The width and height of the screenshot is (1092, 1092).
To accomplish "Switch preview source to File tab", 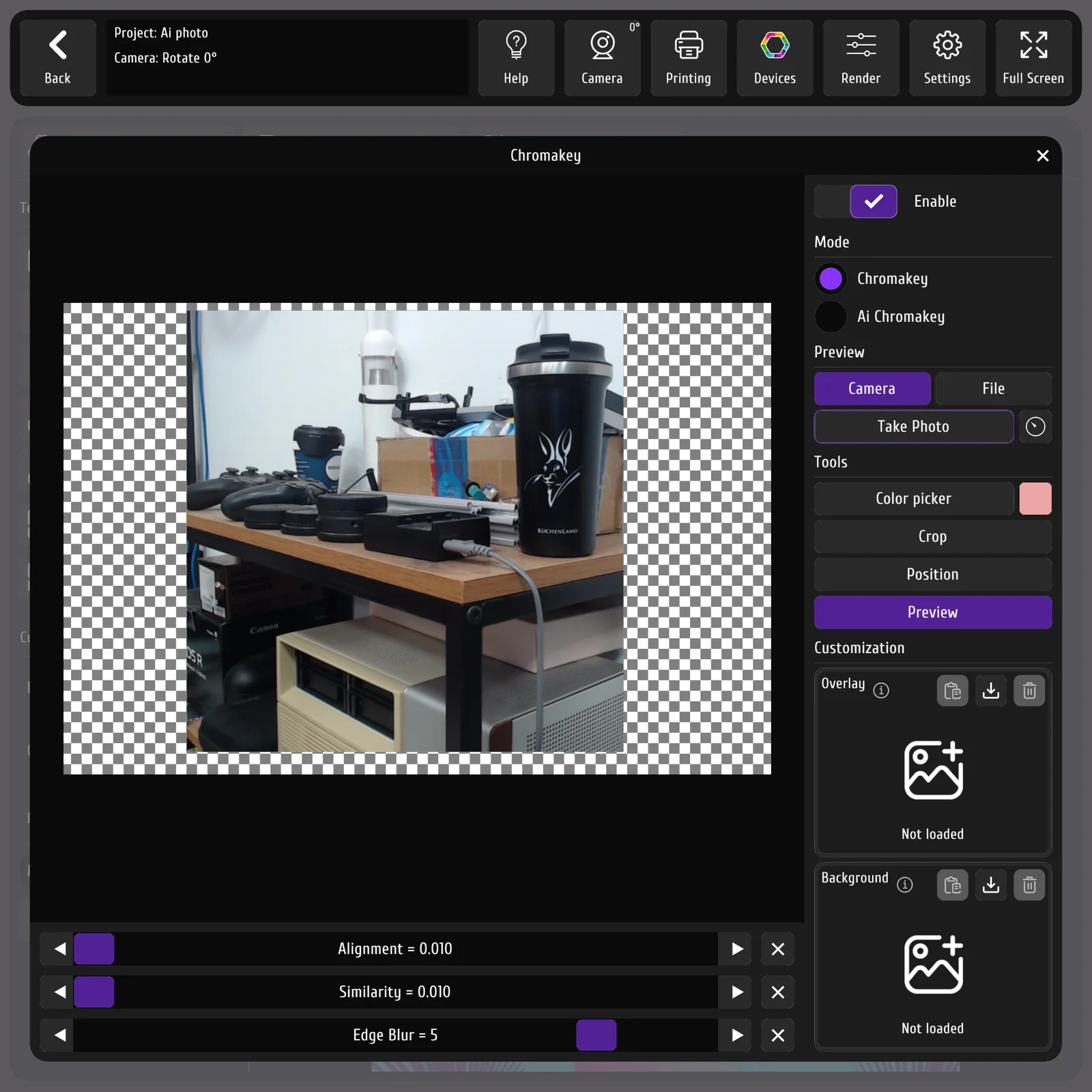I will pyautogui.click(x=993, y=388).
